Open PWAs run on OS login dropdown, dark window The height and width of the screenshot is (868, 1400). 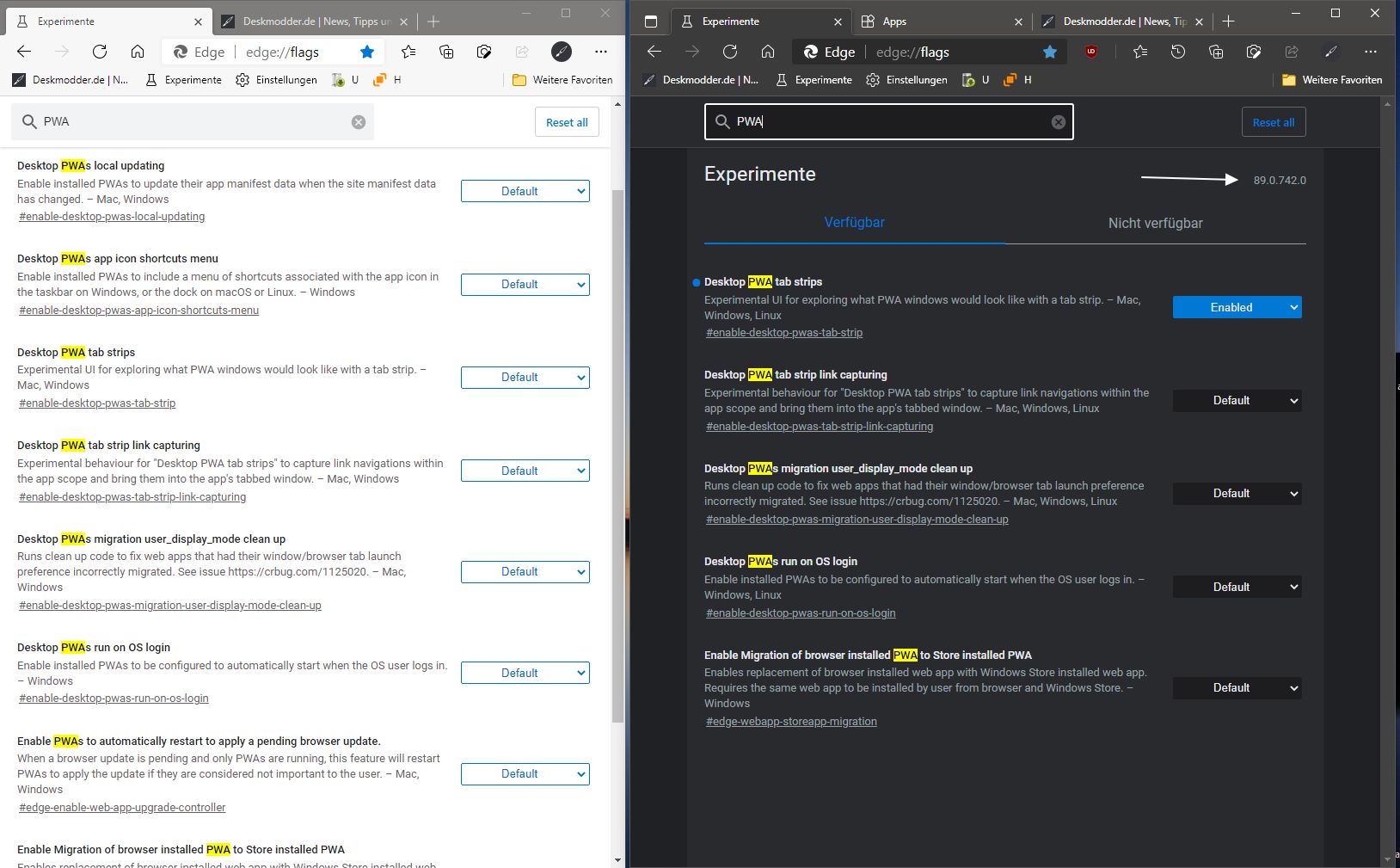tap(1237, 587)
